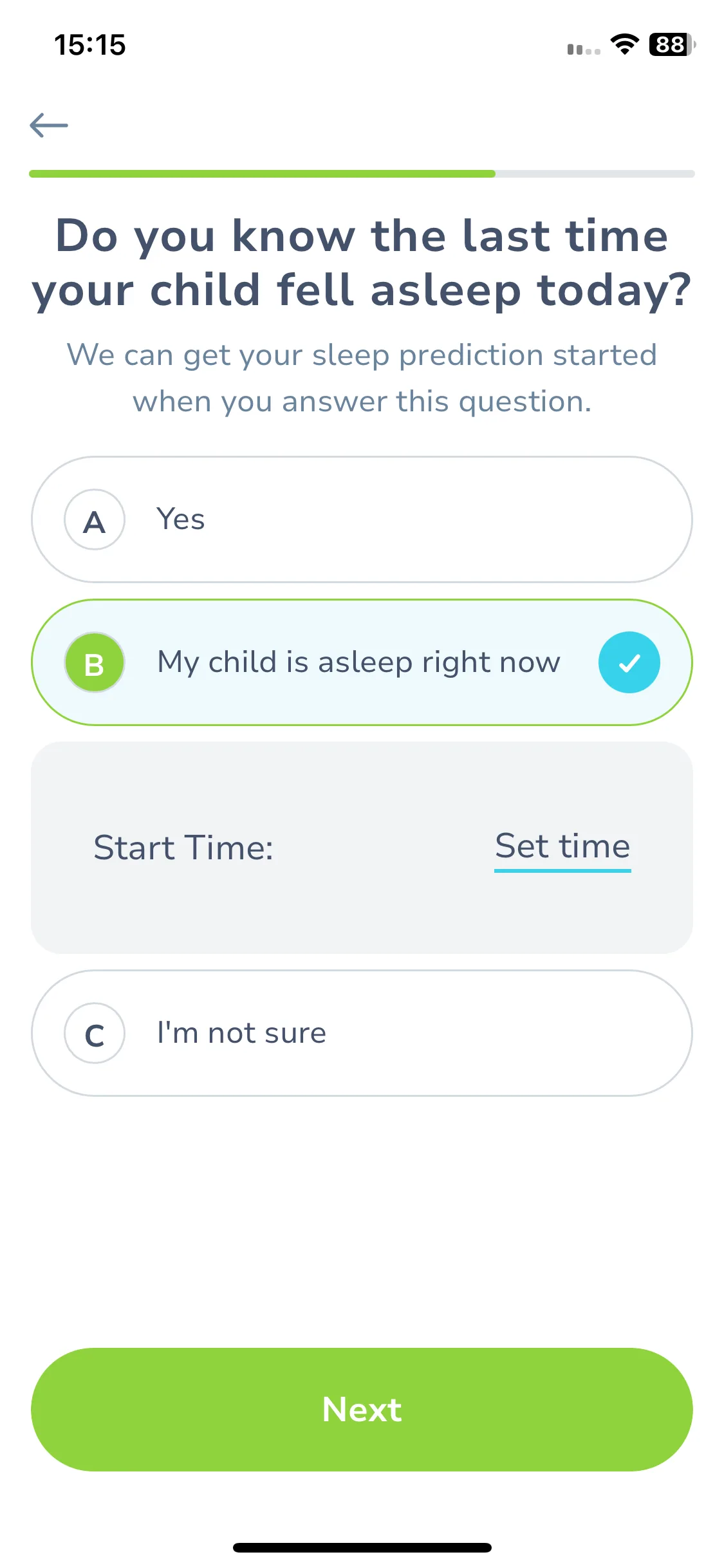This screenshot has height=1568, width=724.
Task: Tap the question heading text
Action: tap(362, 263)
